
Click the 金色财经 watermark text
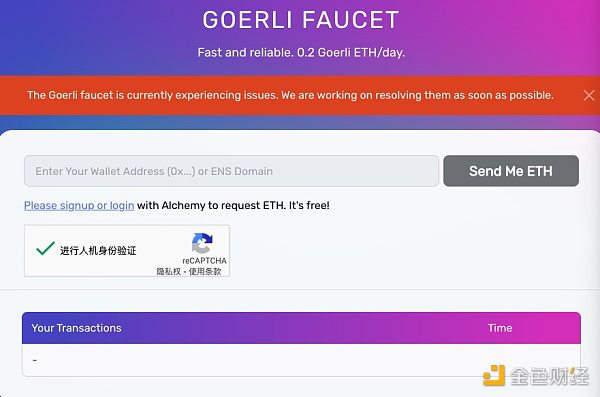pyautogui.click(x=549, y=376)
